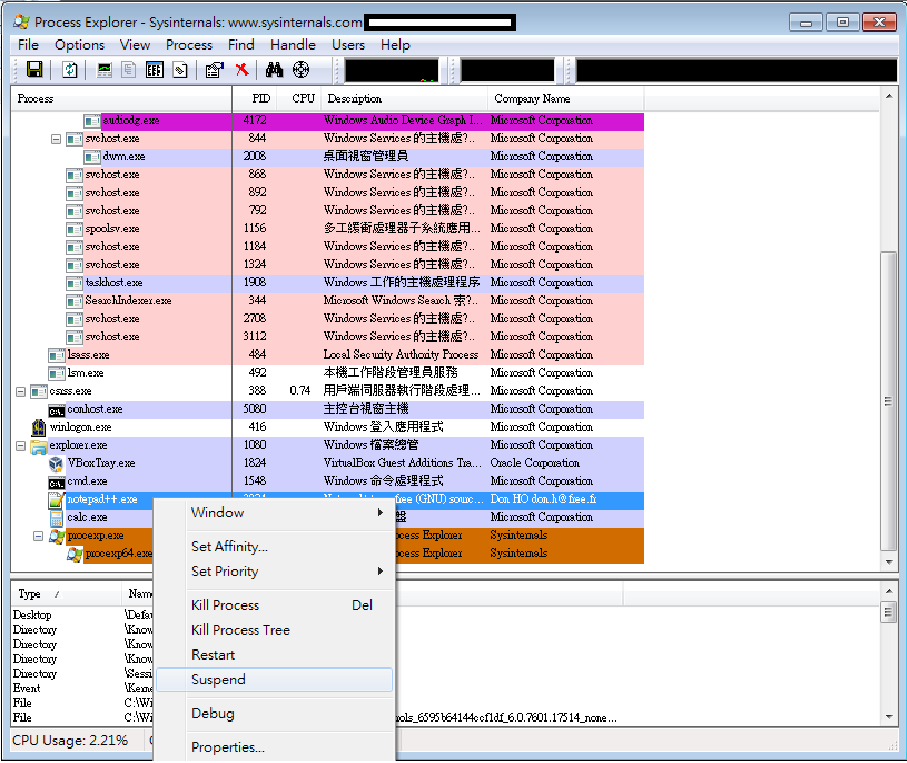Sort by the Company Name column header
The image size is (907, 763).
click(566, 99)
